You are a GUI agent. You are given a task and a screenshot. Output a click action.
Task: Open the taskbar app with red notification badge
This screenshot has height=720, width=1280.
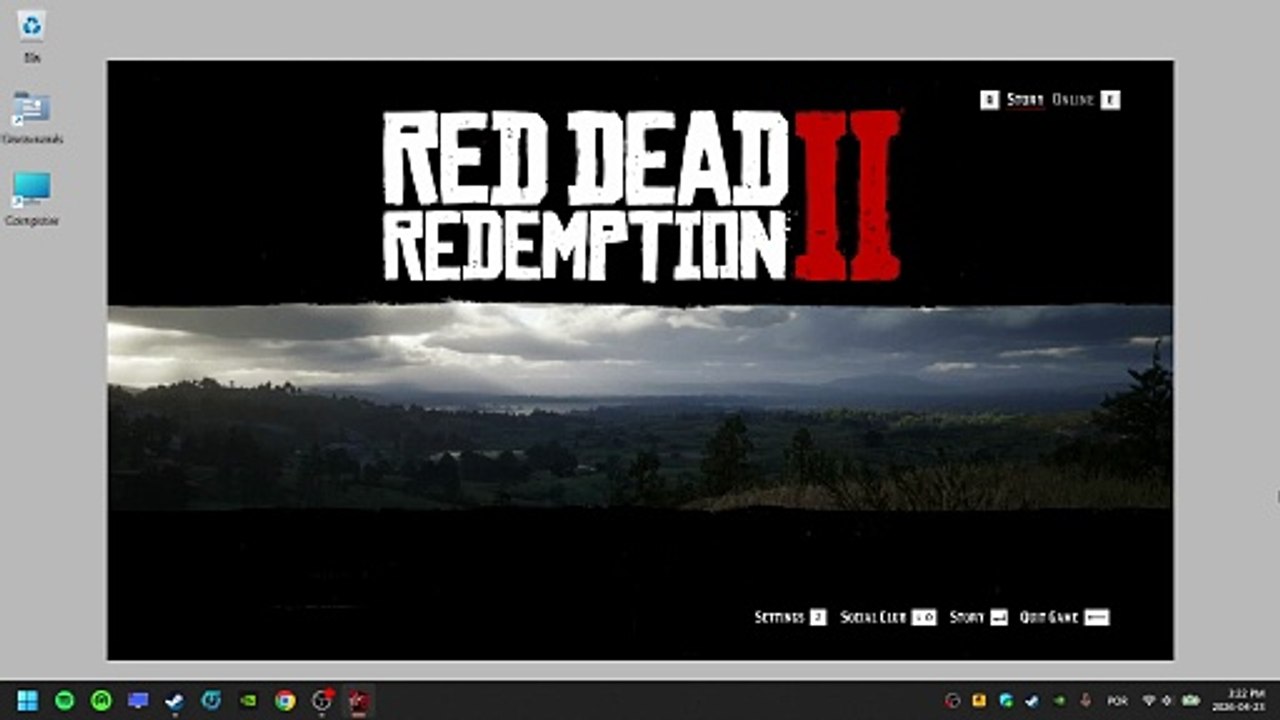(x=322, y=700)
